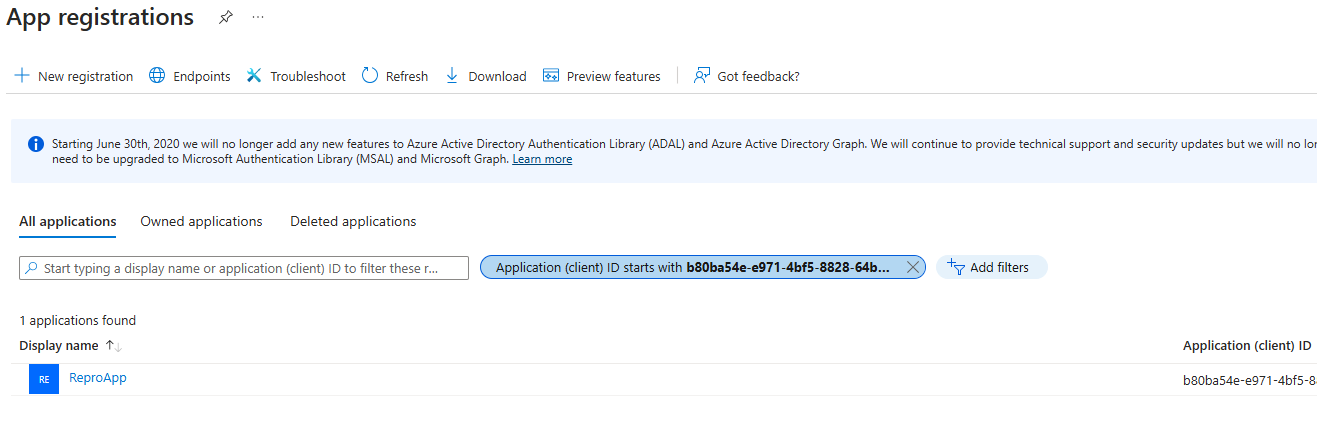Remove the Application (client) ID filter

tap(912, 267)
